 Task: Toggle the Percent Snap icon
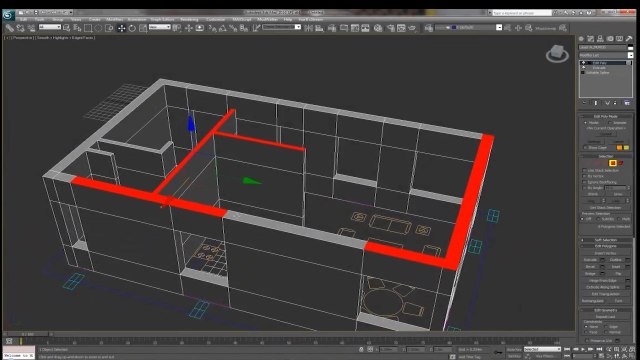[x=233, y=28]
